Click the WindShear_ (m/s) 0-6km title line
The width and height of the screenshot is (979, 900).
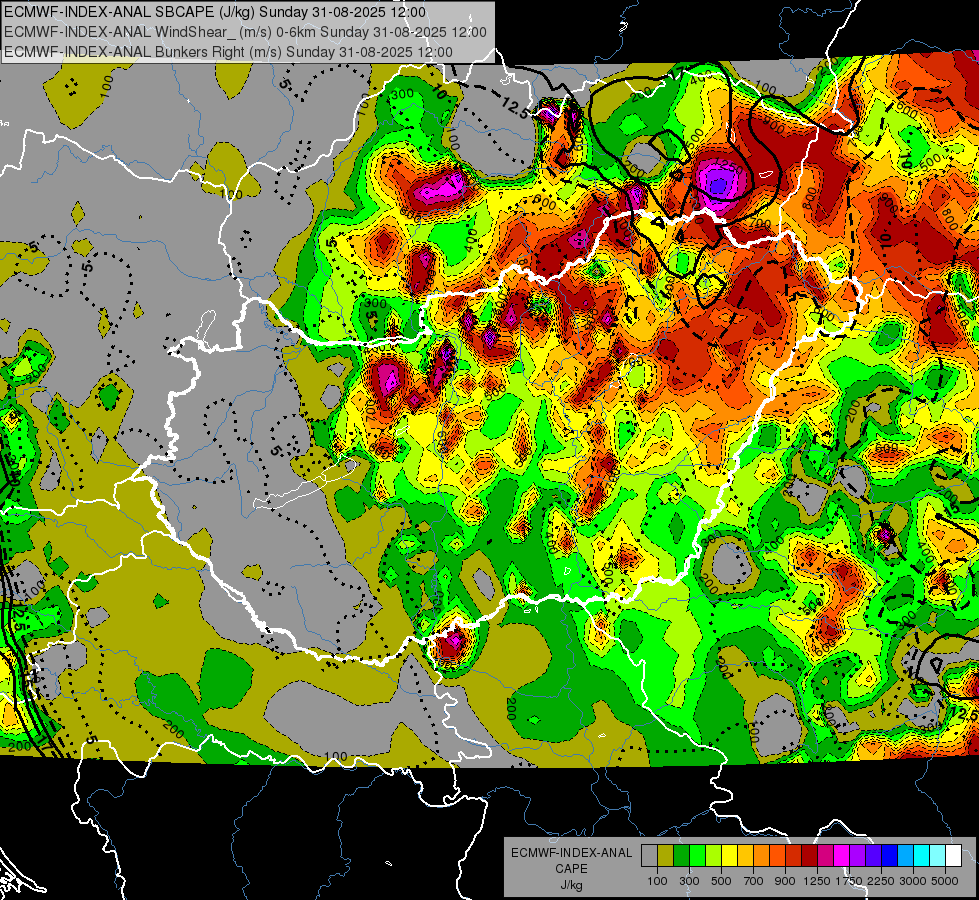[245, 32]
